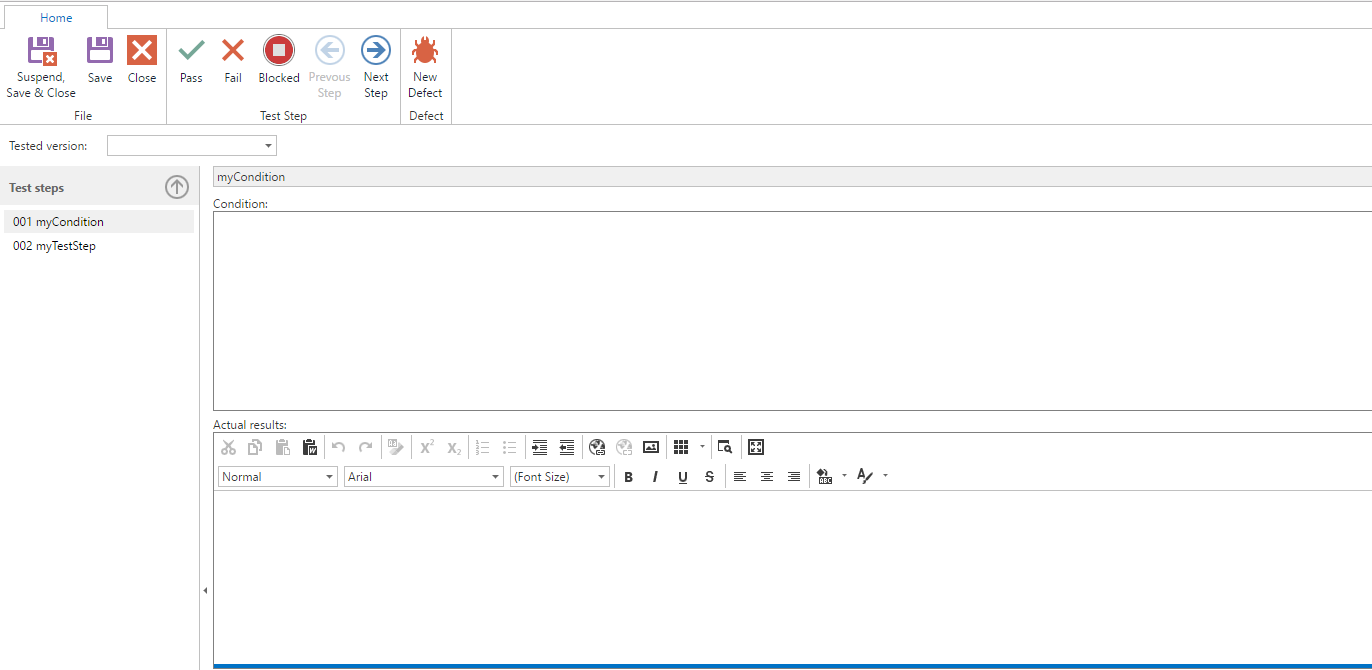
Task: Toggle underline formatting
Action: click(x=682, y=477)
